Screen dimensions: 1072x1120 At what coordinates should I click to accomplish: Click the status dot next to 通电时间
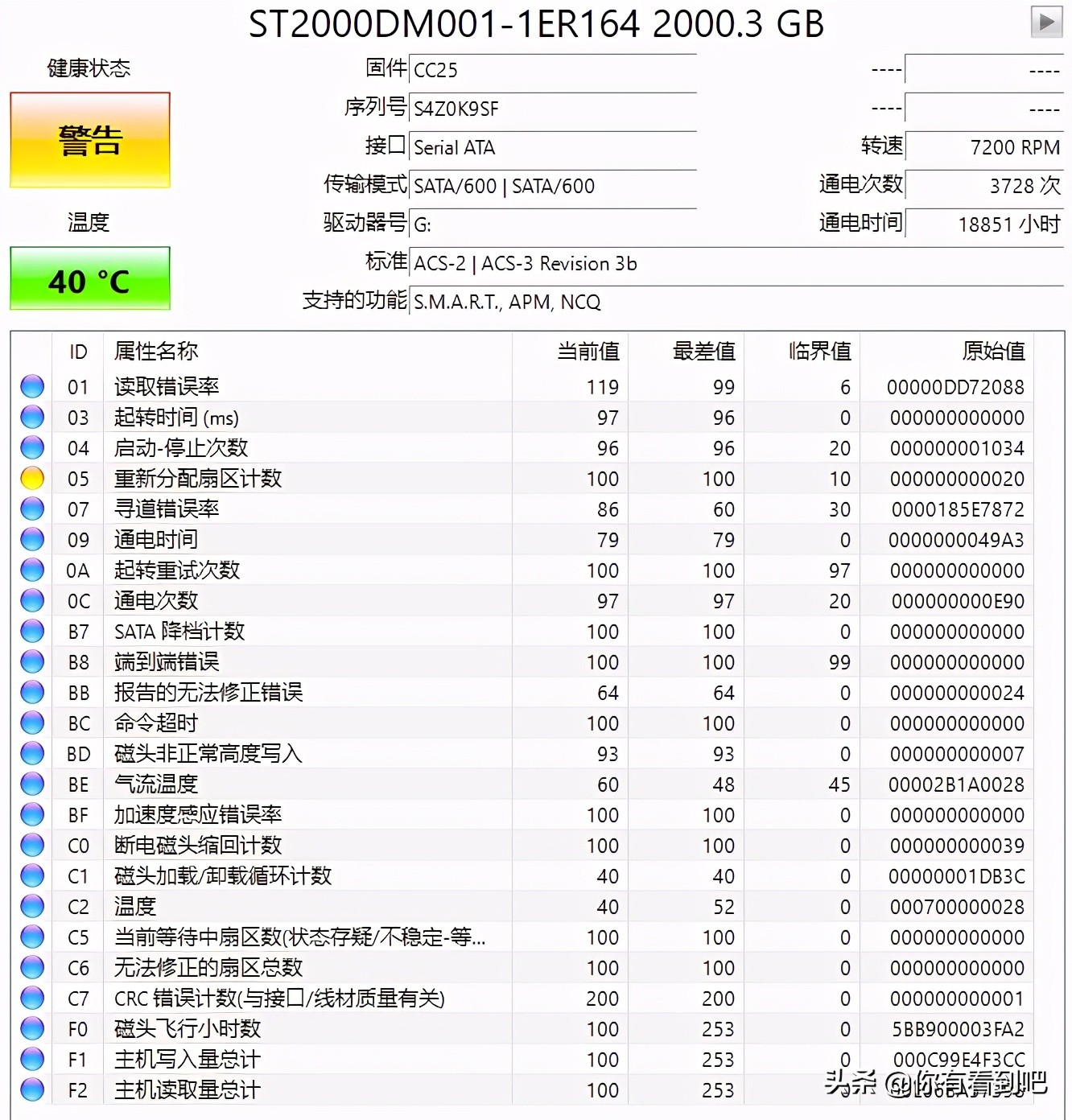point(32,539)
